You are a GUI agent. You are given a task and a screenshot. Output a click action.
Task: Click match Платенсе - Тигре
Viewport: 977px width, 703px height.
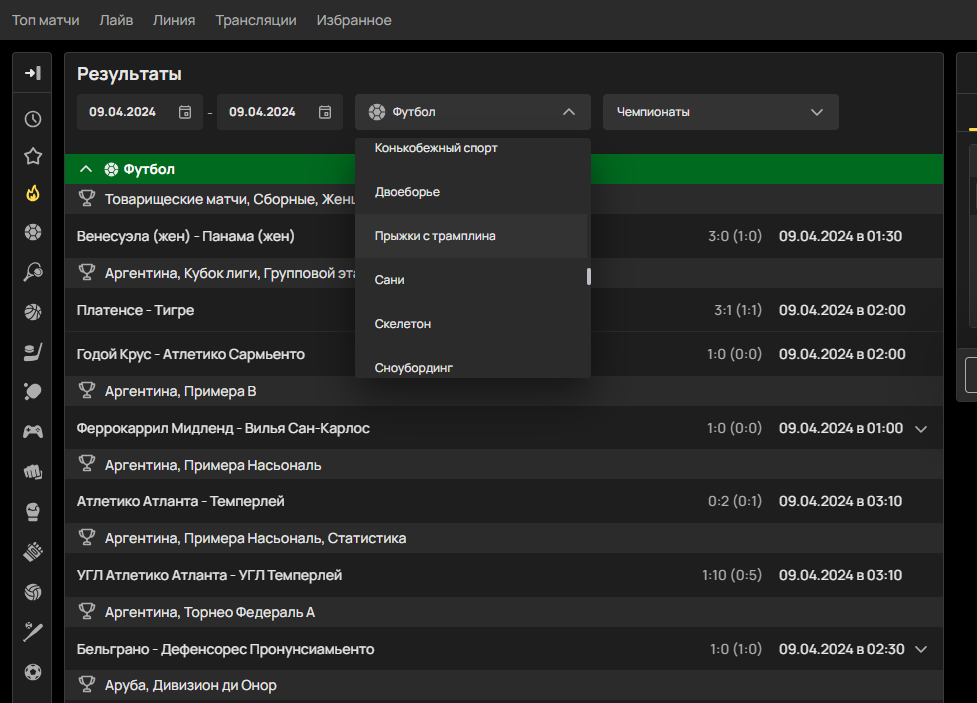tap(135, 310)
